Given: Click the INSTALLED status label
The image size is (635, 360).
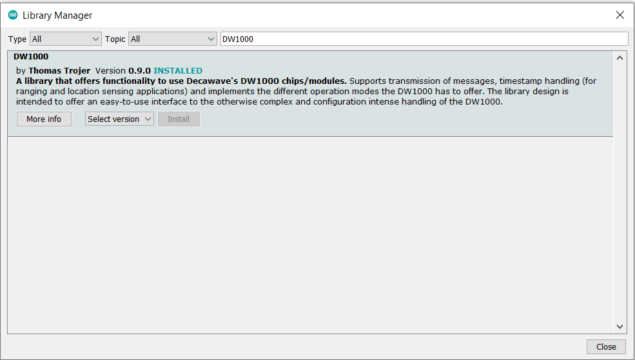Looking at the screenshot, I should (178, 70).
